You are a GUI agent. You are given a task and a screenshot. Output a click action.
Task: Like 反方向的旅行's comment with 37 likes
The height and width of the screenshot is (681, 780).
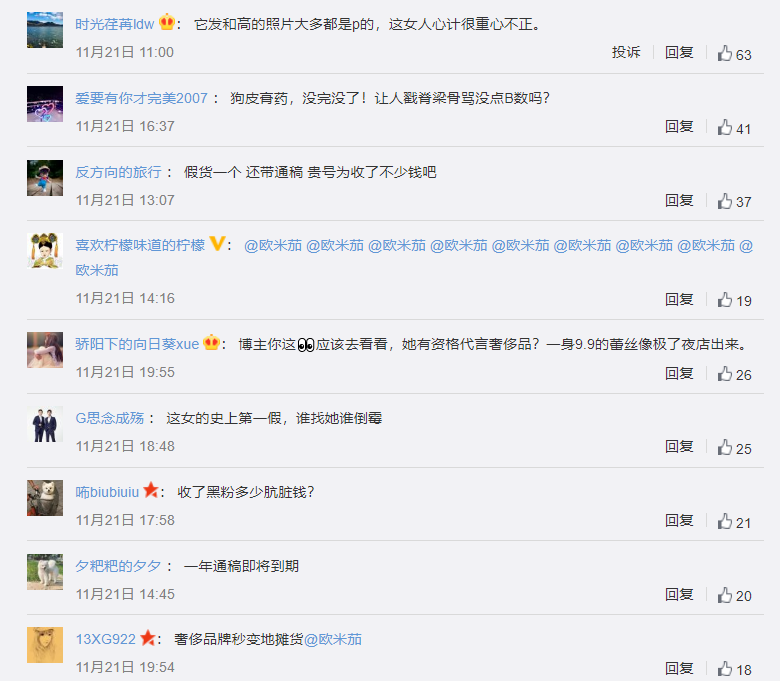click(x=725, y=201)
